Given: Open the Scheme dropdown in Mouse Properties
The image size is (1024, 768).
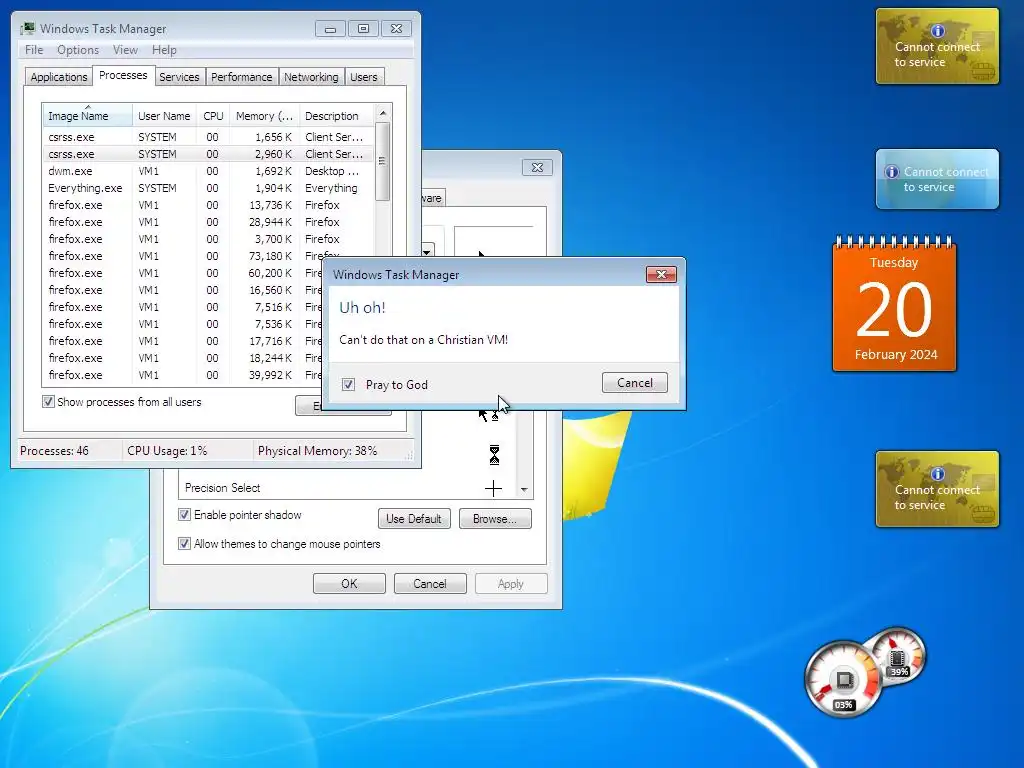Looking at the screenshot, I should click(x=428, y=251).
